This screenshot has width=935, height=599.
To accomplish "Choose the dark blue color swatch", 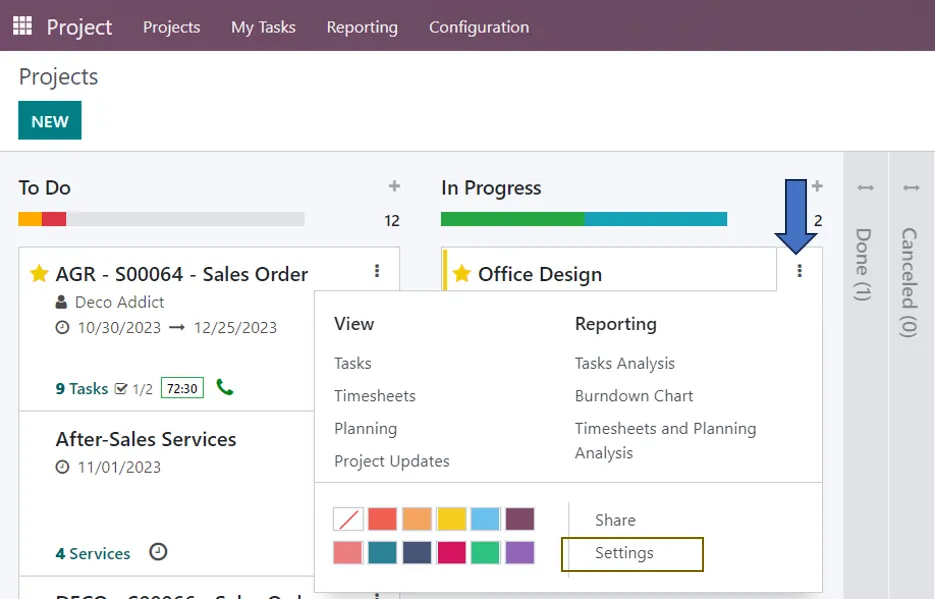I will point(417,553).
